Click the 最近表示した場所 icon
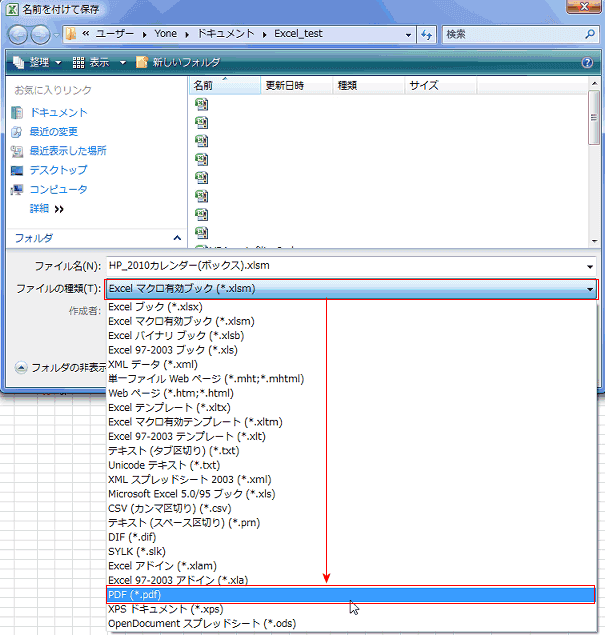Screen dimensions: 605x635 [x=17, y=151]
